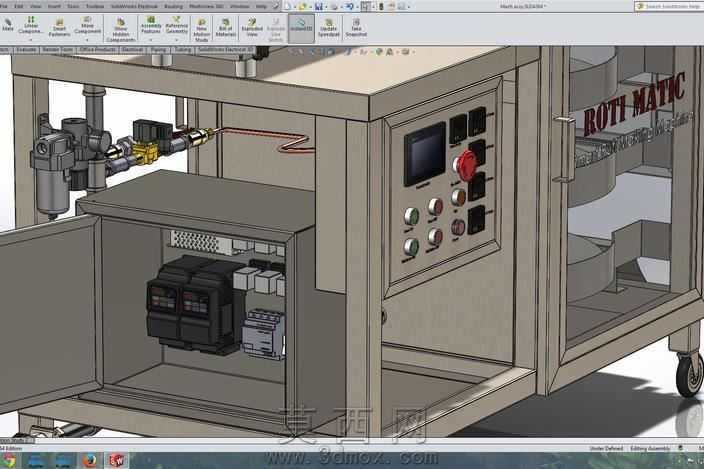Viewport: 704px width, 469px height.
Task: Open Smart Fasteners tool
Action: [59, 28]
